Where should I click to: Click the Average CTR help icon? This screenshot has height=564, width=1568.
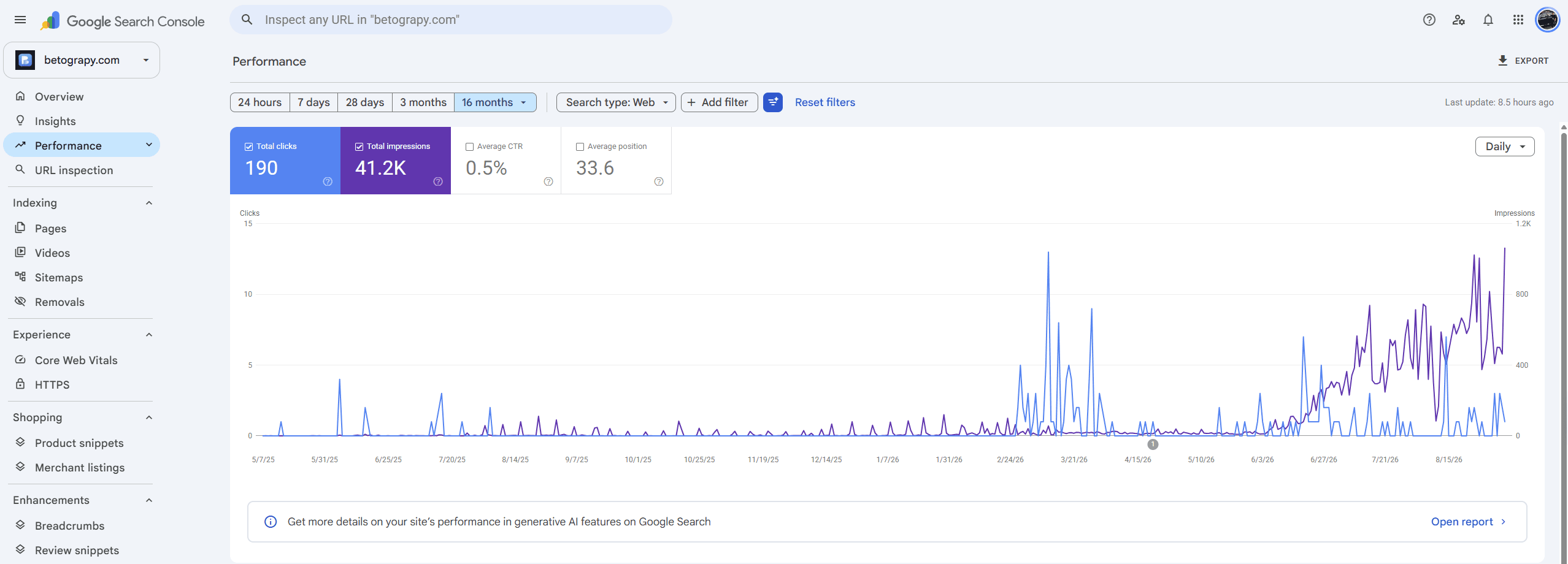[548, 181]
